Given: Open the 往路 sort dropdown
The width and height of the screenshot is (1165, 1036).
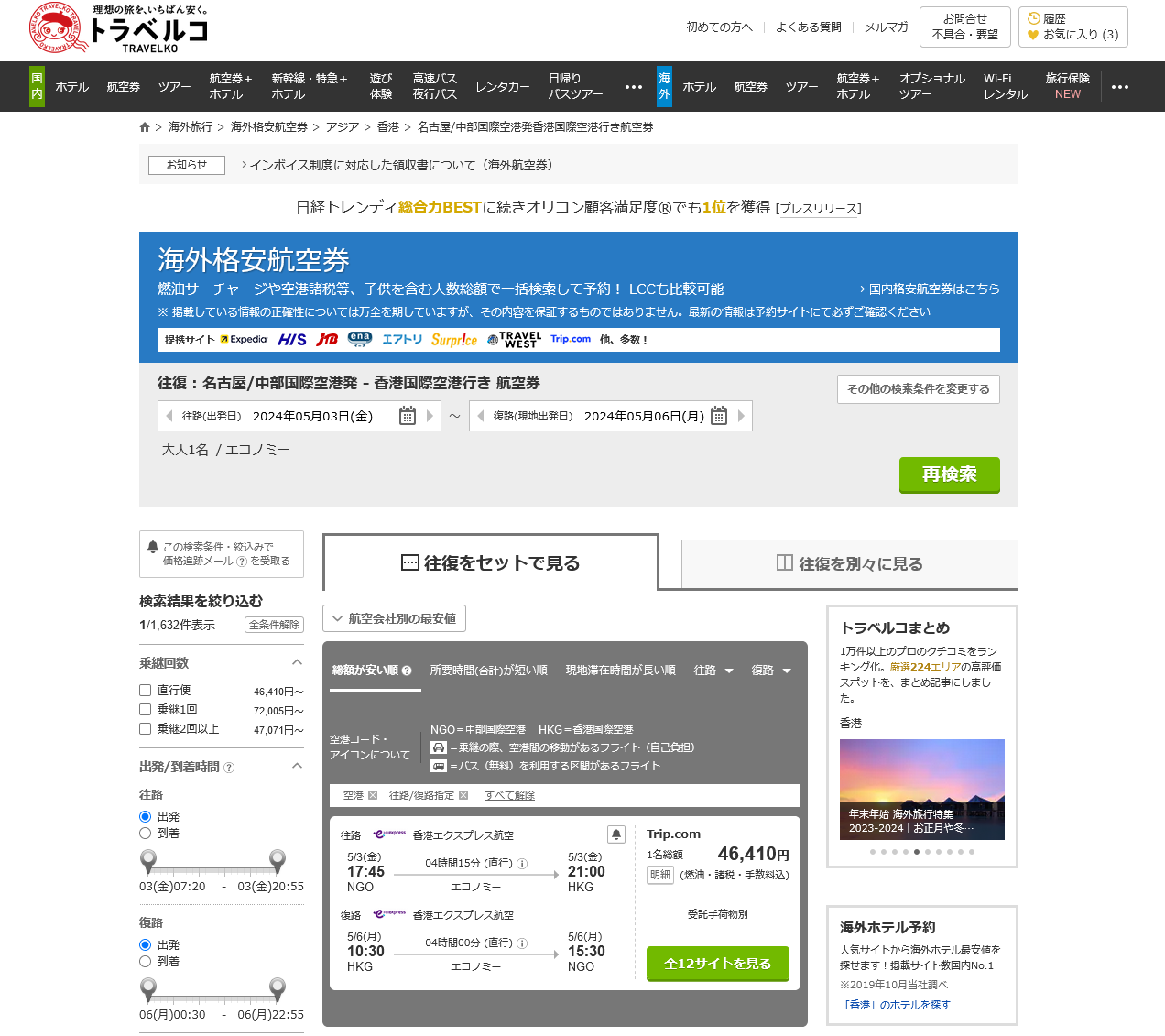Looking at the screenshot, I should (x=713, y=671).
